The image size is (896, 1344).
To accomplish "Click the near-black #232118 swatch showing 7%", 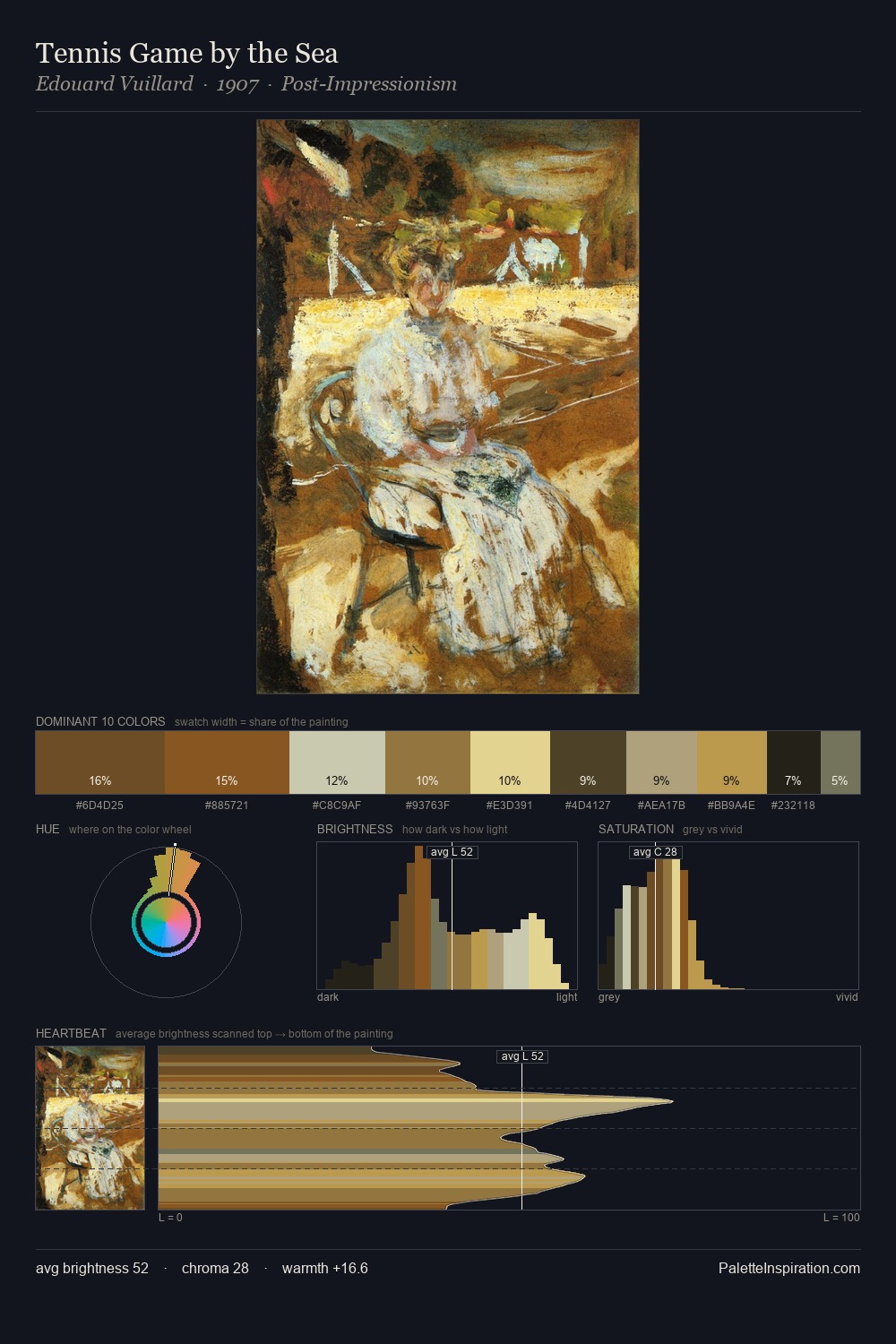I will click(794, 762).
